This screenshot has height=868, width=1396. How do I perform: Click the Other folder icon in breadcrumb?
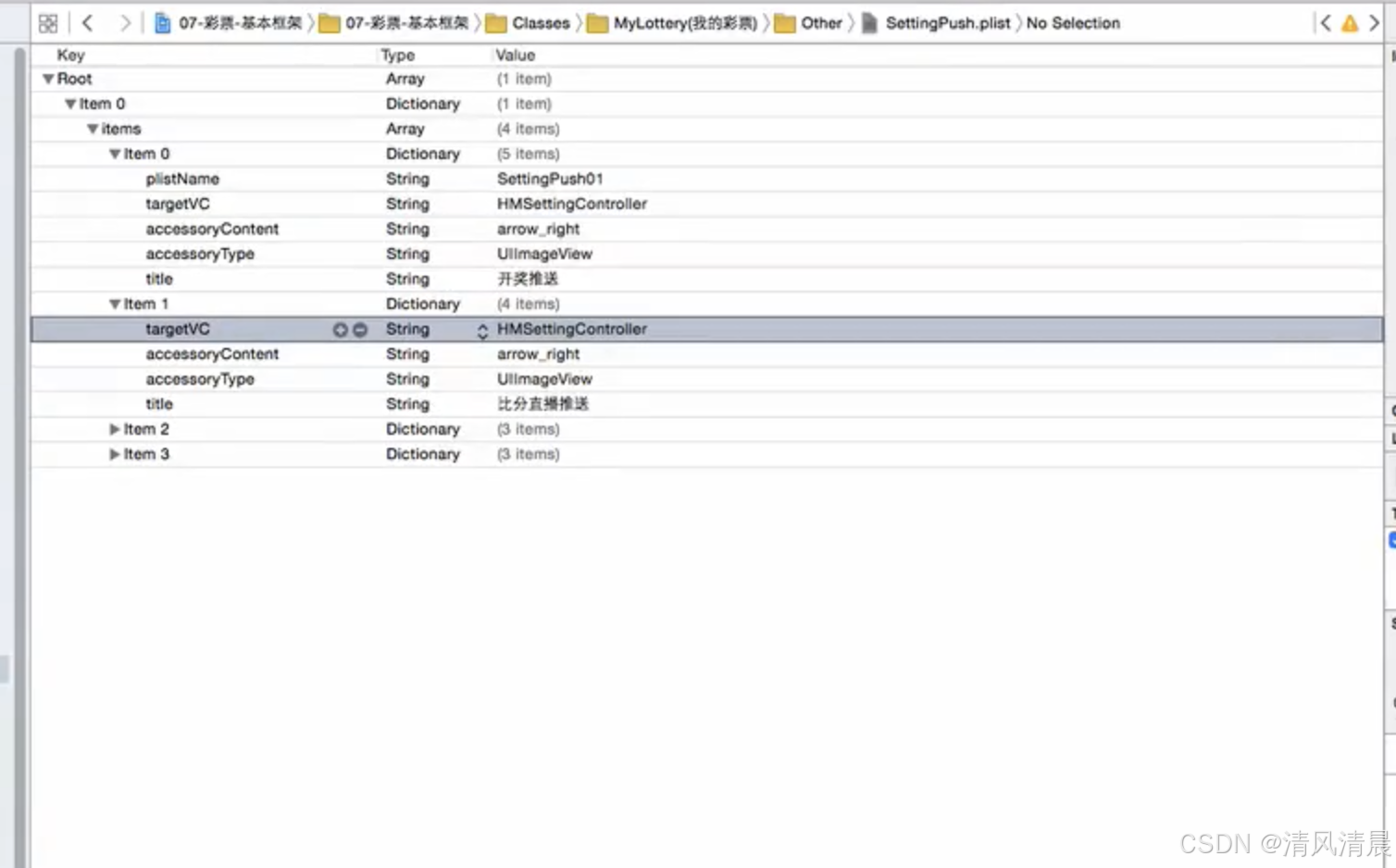(785, 23)
